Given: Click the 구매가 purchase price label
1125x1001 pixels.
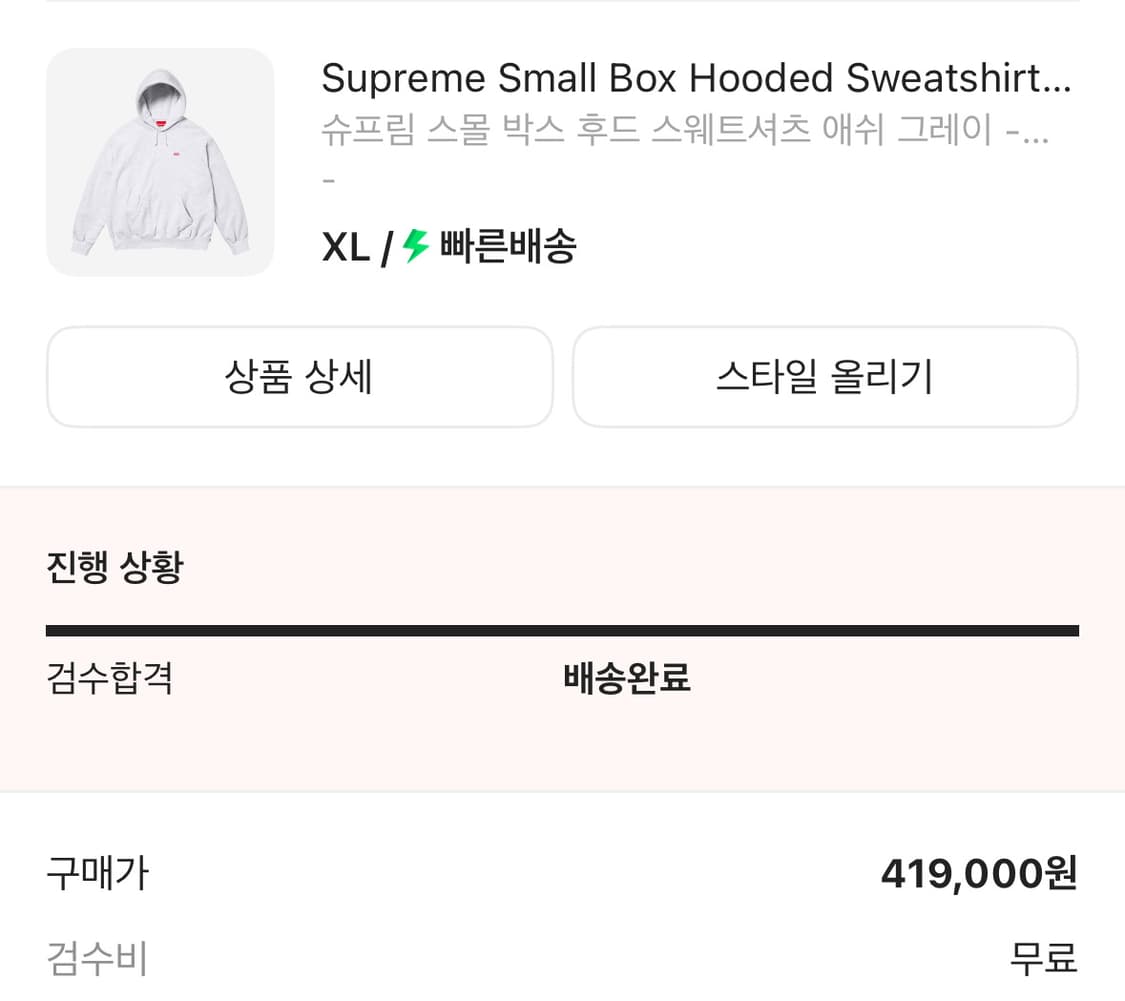Looking at the screenshot, I should (97, 872).
